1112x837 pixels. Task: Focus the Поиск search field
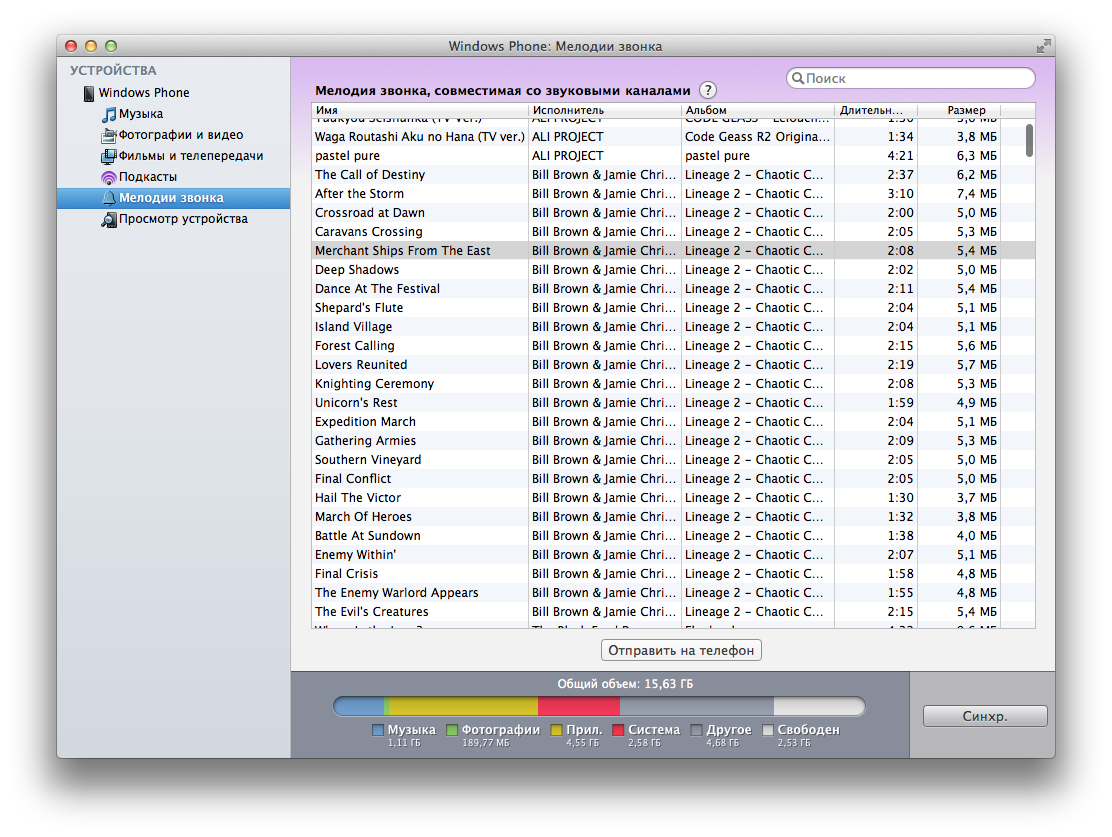click(x=911, y=78)
